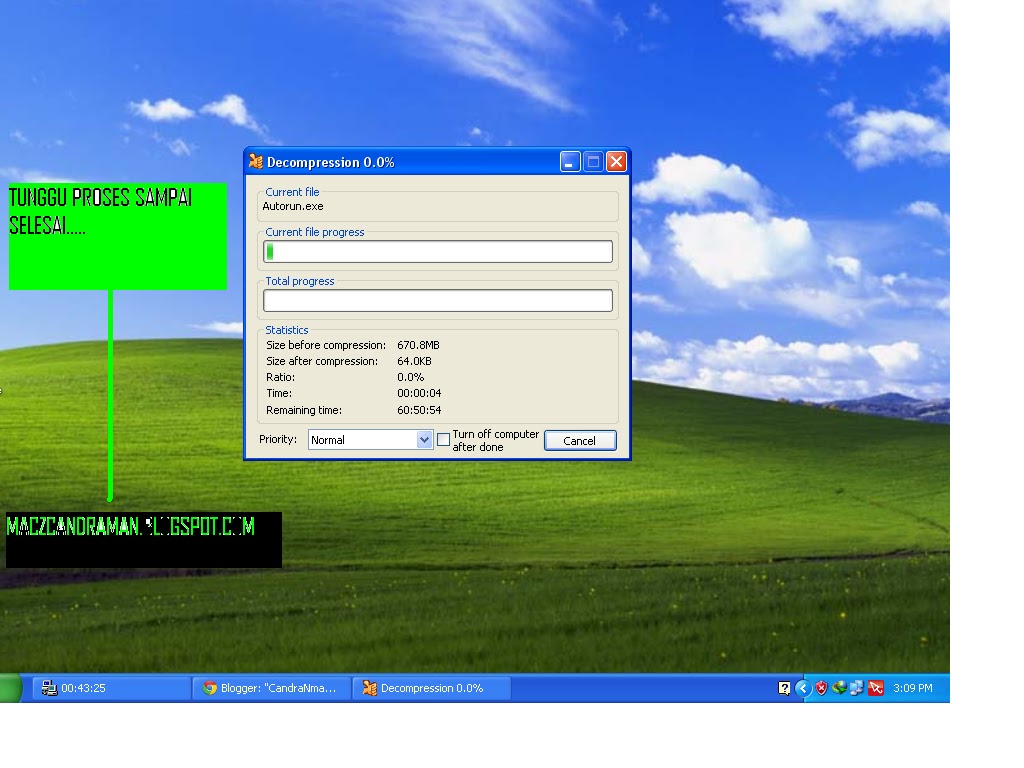
Task: Click the clock showing 3:09 PM
Action: [x=913, y=688]
